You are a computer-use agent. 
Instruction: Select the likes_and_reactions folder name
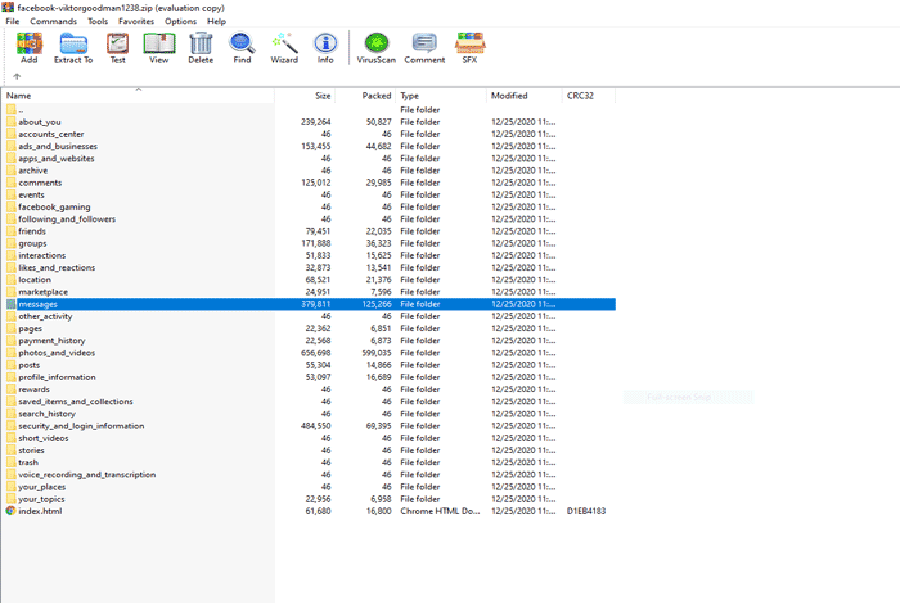tap(56, 268)
